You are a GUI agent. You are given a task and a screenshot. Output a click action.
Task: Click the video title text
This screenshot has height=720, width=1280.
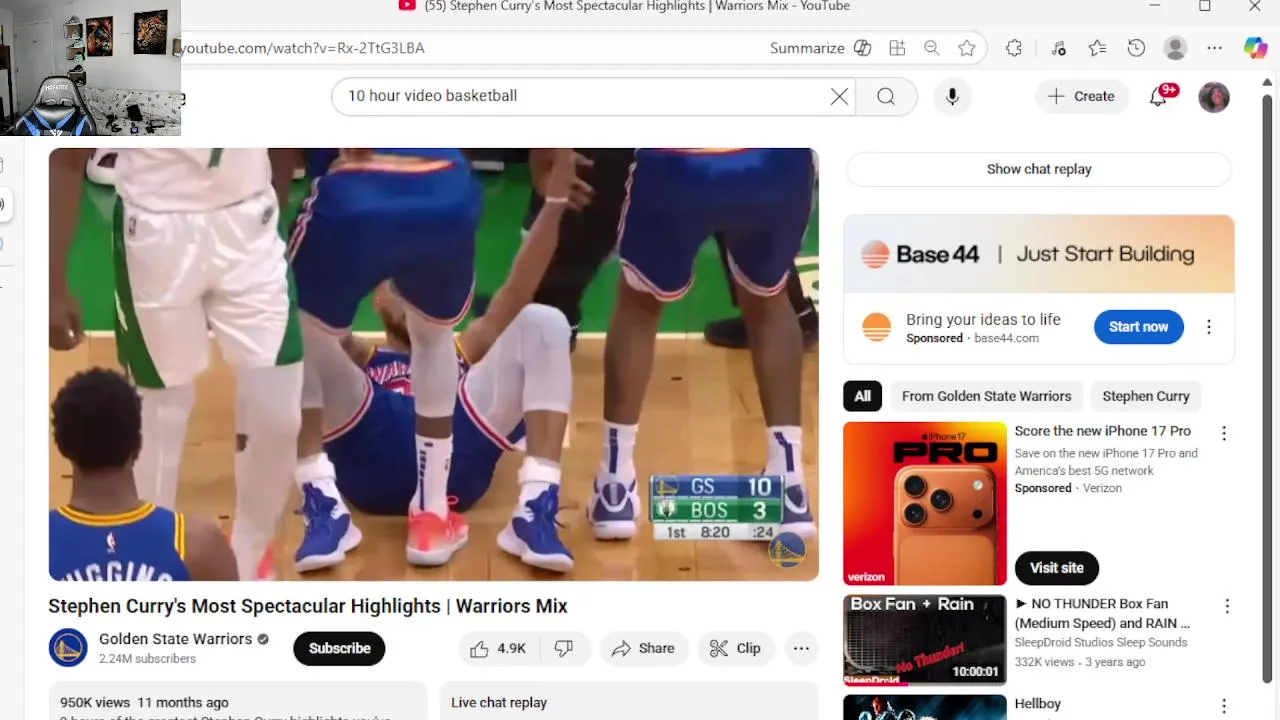click(308, 606)
